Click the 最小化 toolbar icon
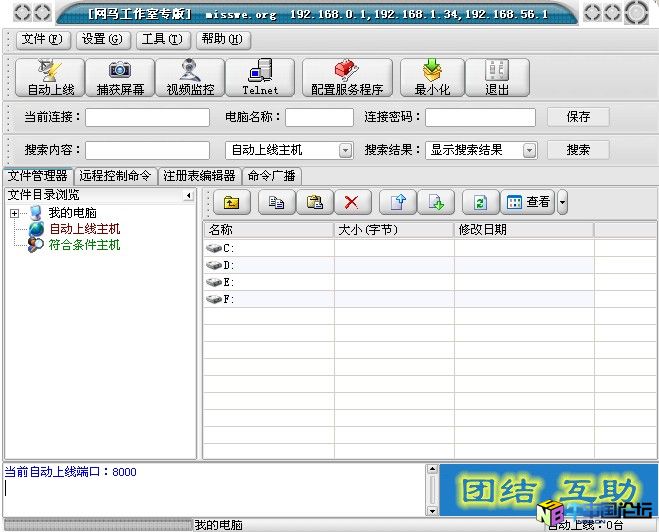 coord(432,77)
